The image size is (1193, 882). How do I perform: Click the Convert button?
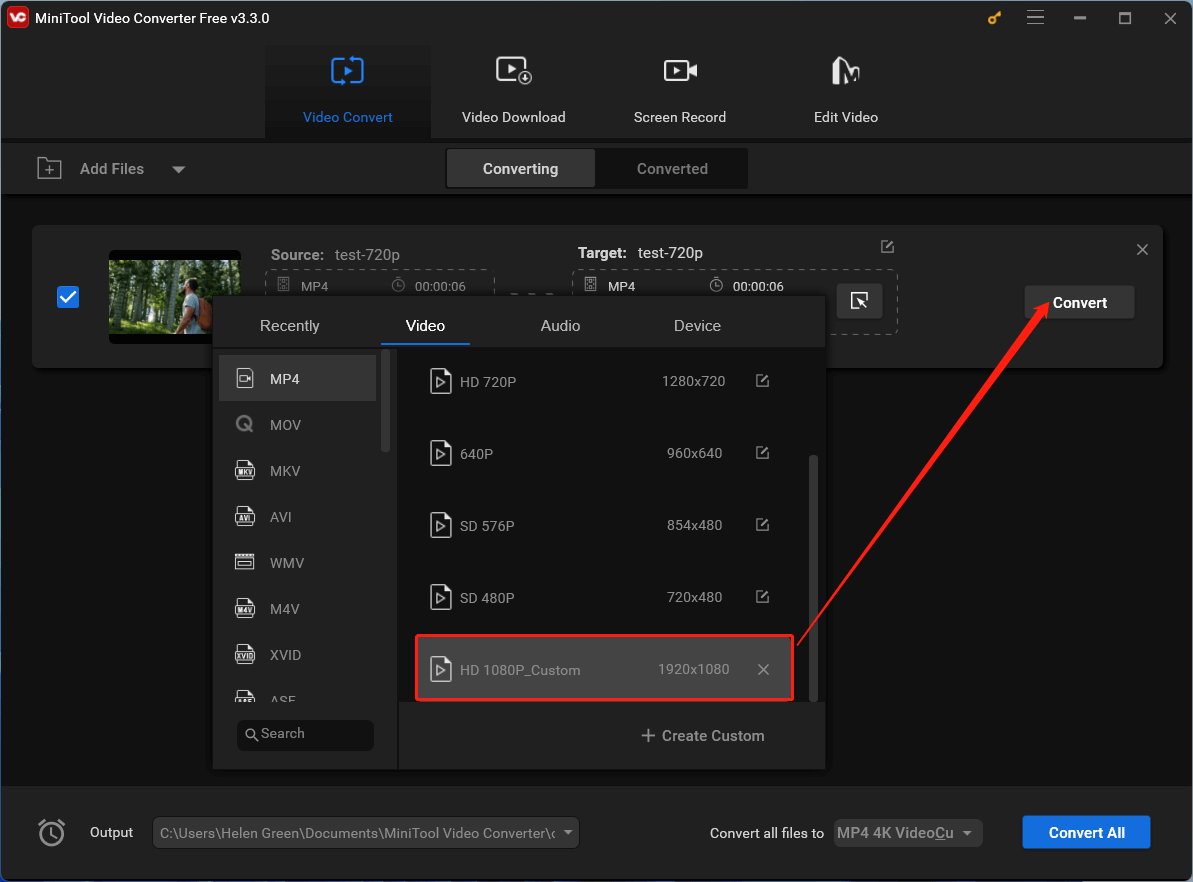coord(1079,302)
